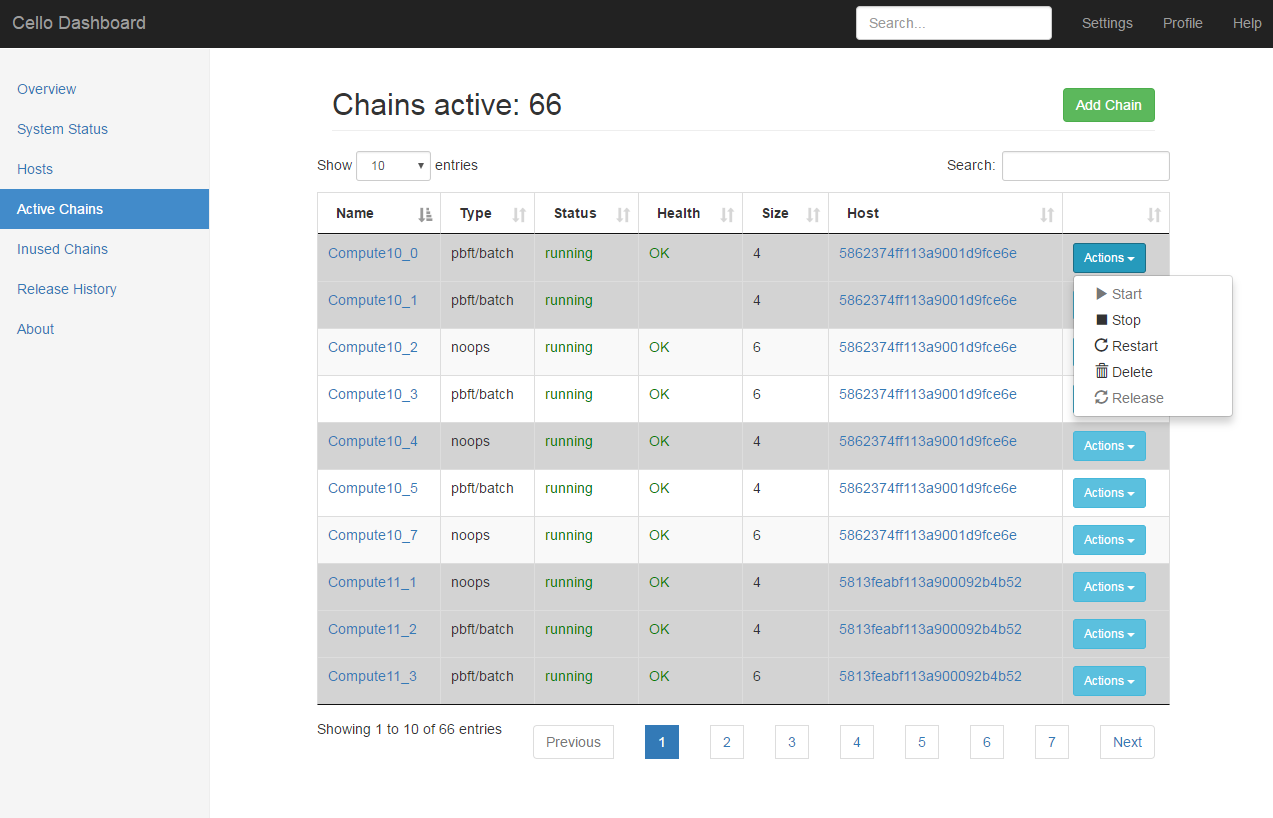
Task: Open the Compute10_2 chain link
Action: tap(373, 347)
